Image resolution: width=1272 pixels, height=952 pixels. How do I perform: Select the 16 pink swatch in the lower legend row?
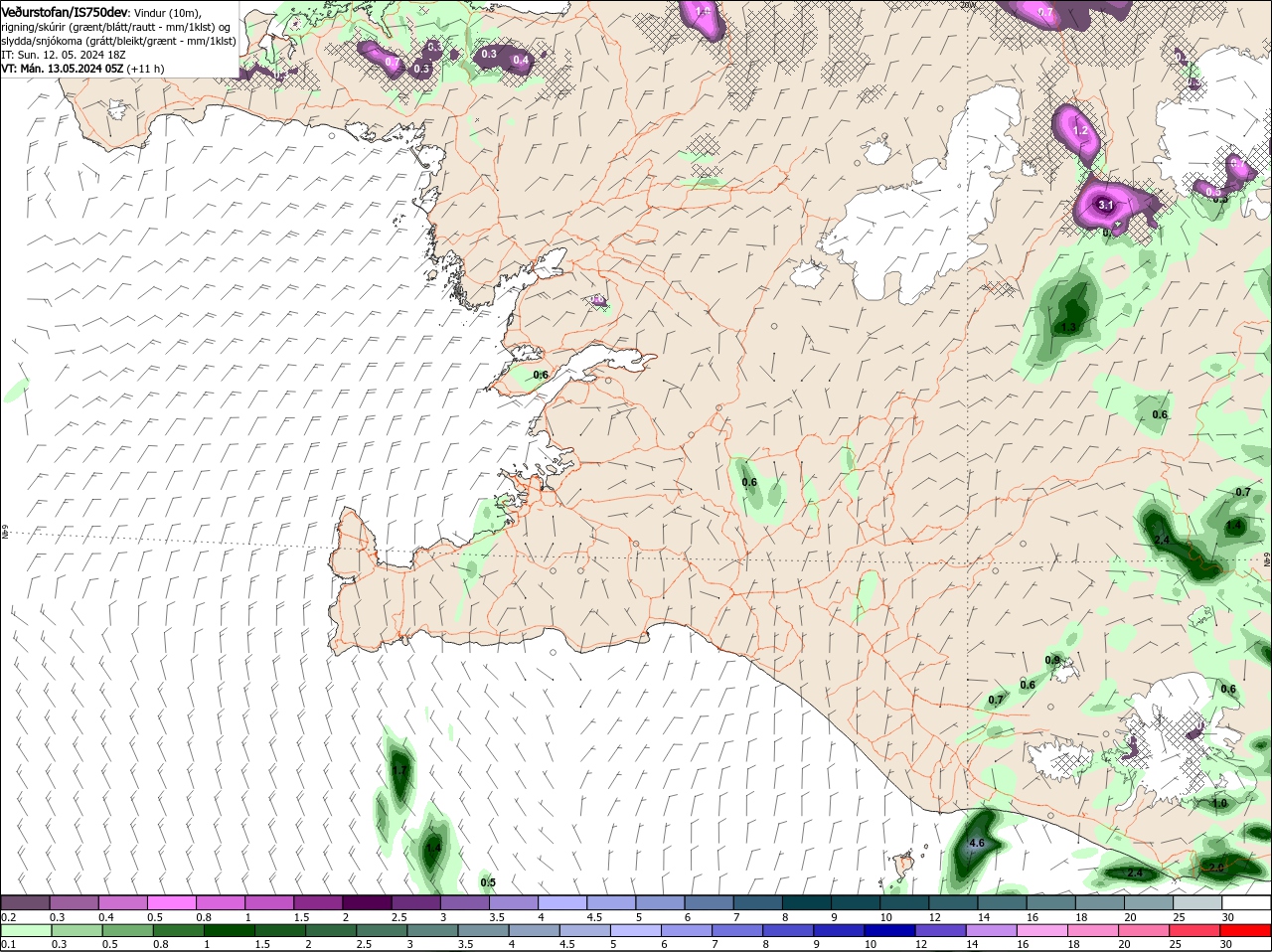[1044, 930]
